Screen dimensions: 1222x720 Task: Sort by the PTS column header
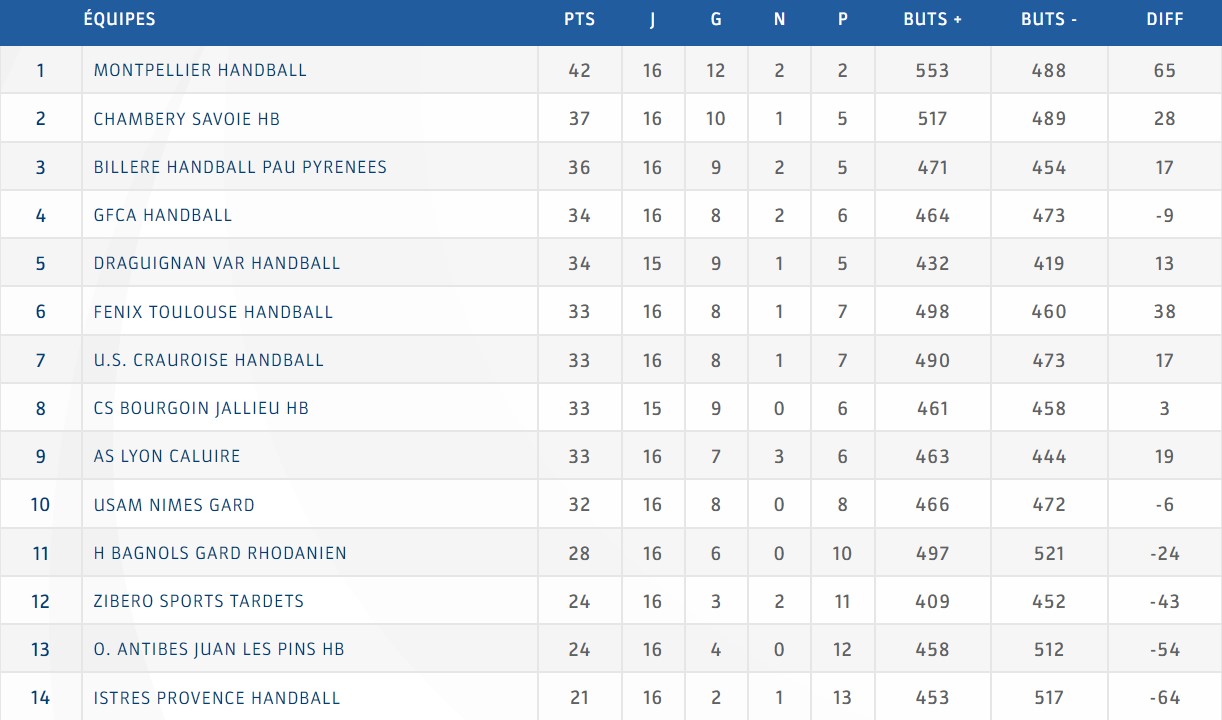579,19
